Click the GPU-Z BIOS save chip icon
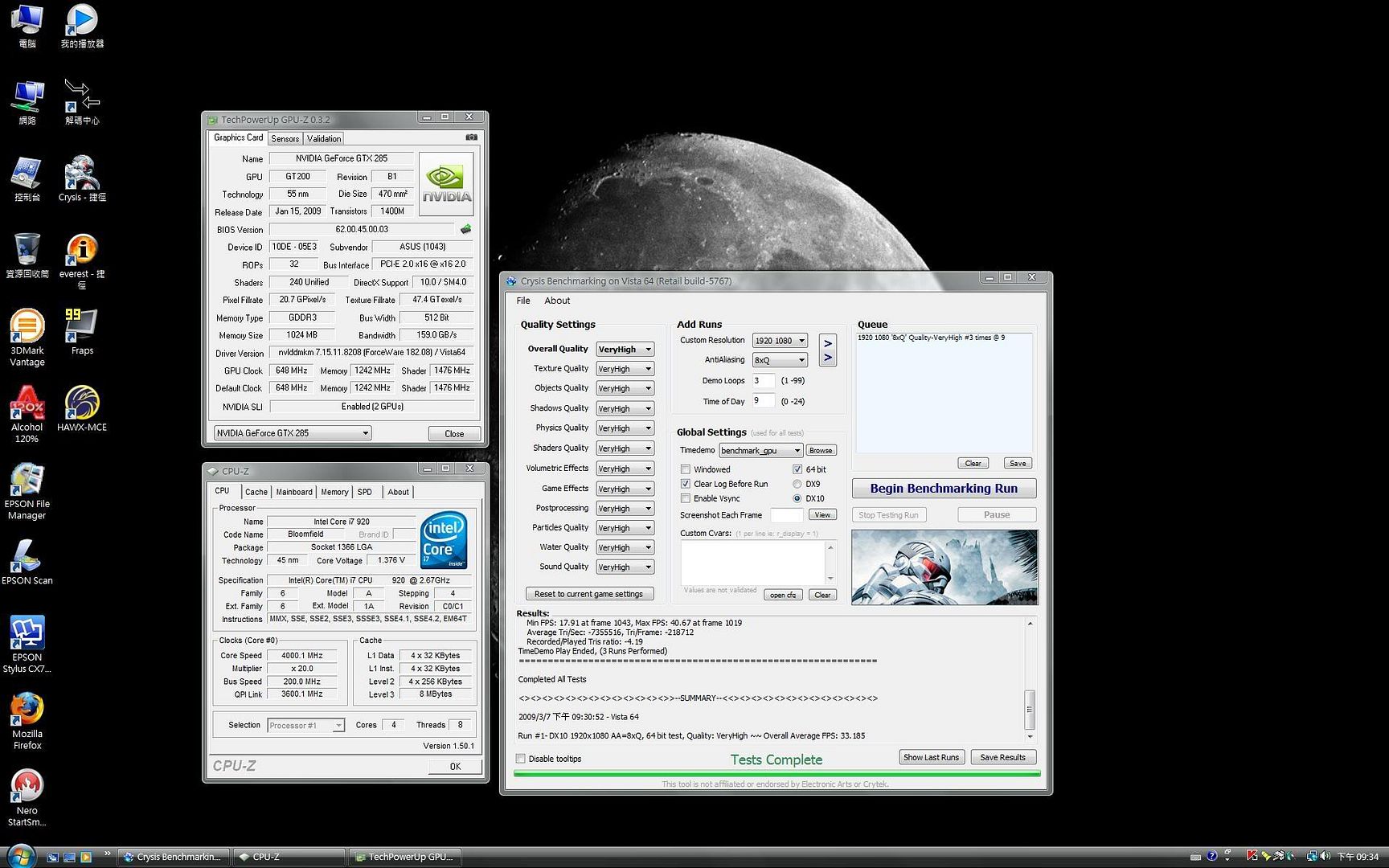 (x=465, y=229)
